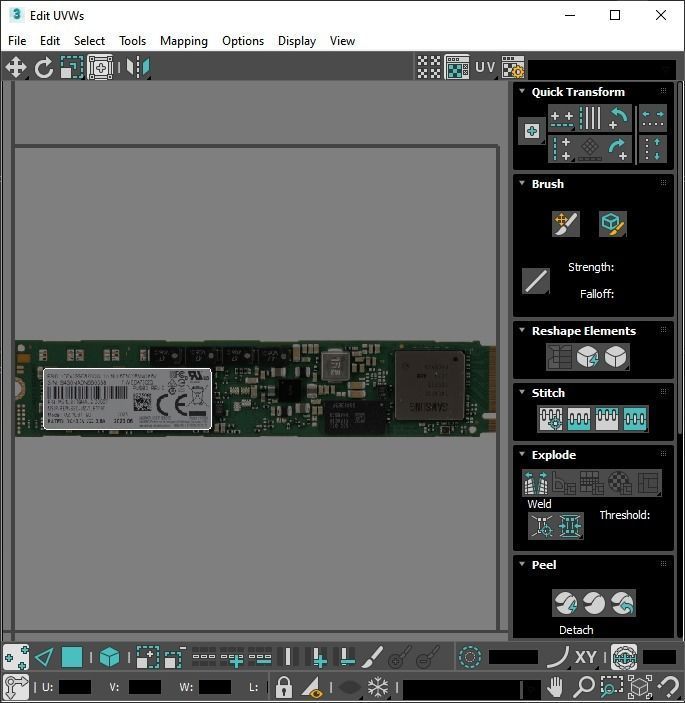The width and height of the screenshot is (685, 703).
Task: Select the Relax brush with cube icon
Action: [x=612, y=223]
